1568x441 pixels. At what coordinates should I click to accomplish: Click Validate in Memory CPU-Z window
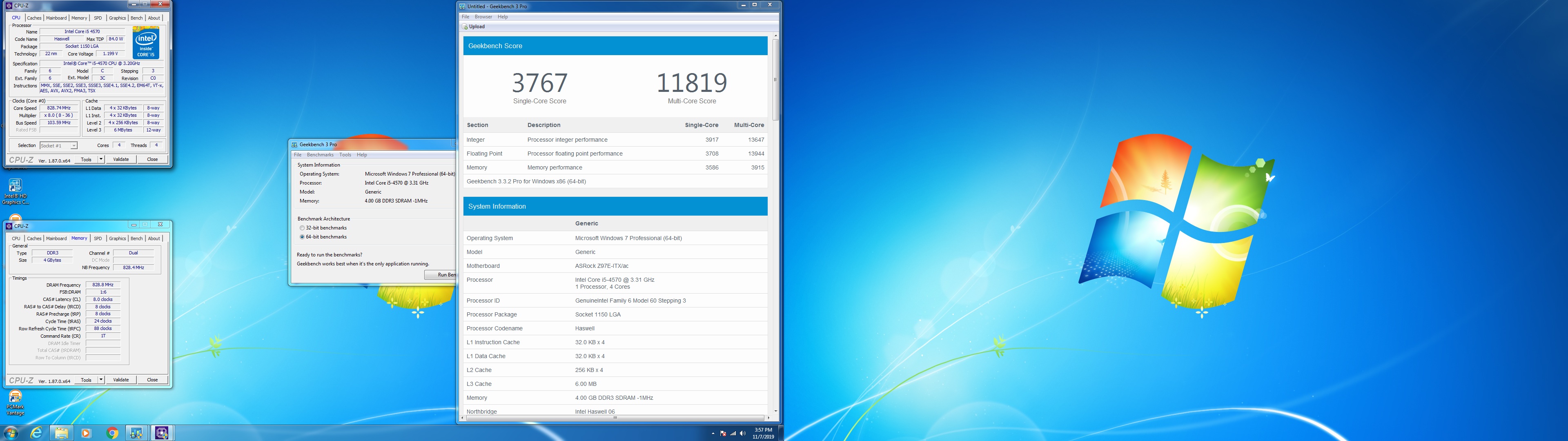tap(121, 380)
